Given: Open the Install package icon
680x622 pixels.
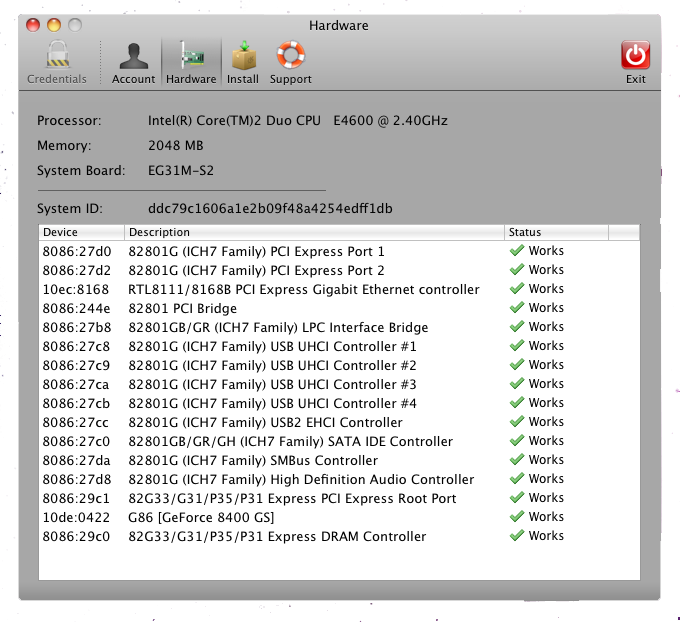Looking at the screenshot, I should [243, 56].
